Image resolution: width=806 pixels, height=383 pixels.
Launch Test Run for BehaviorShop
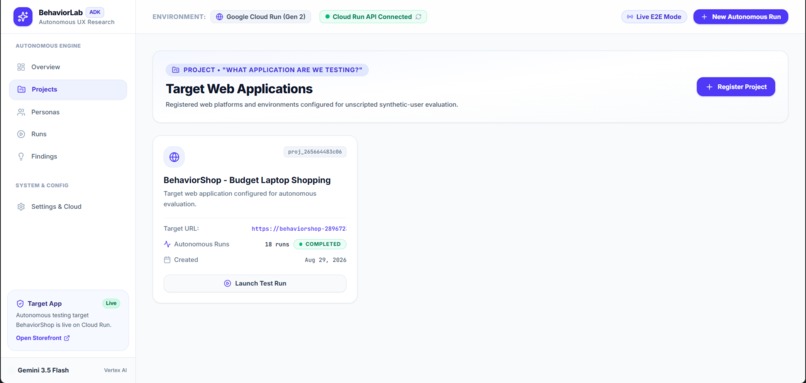click(255, 283)
